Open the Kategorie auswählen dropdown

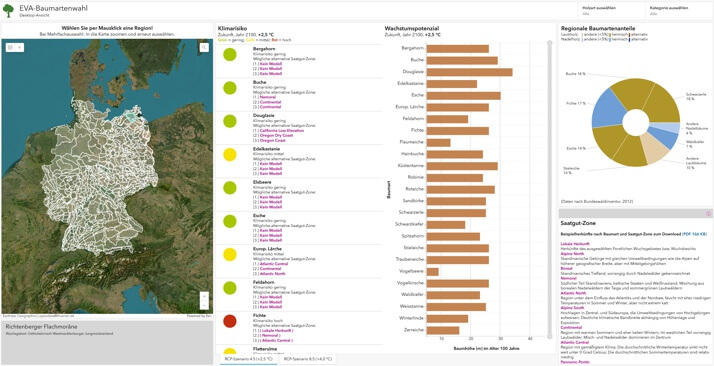point(679,10)
